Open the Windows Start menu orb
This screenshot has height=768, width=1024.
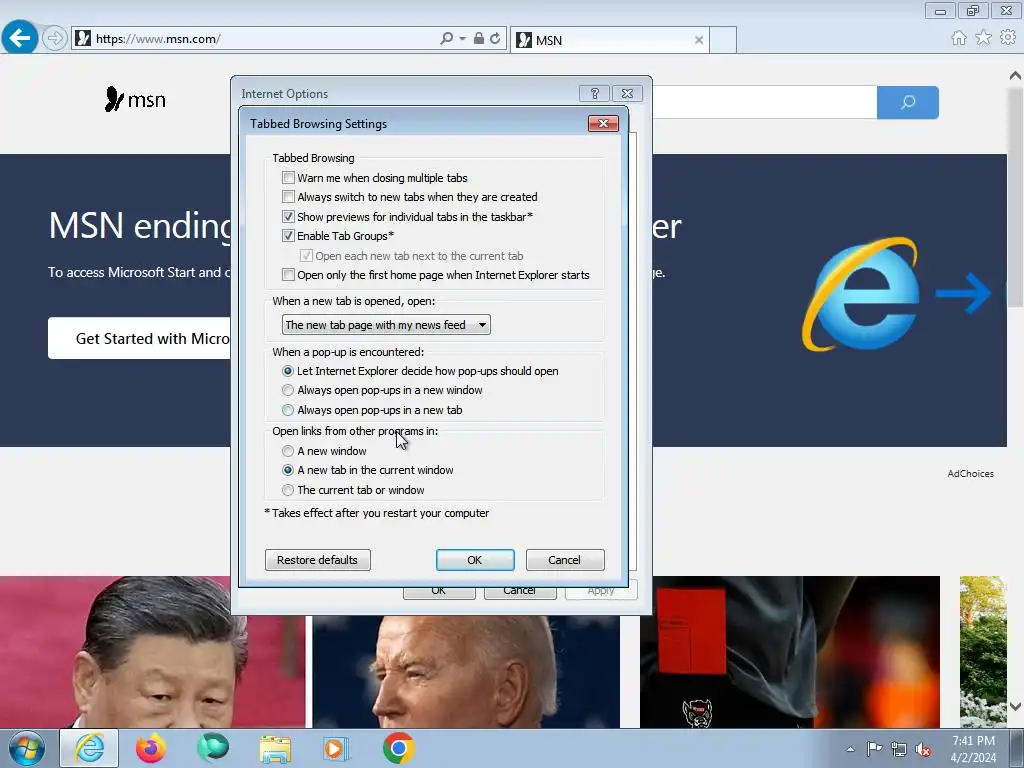[x=27, y=748]
